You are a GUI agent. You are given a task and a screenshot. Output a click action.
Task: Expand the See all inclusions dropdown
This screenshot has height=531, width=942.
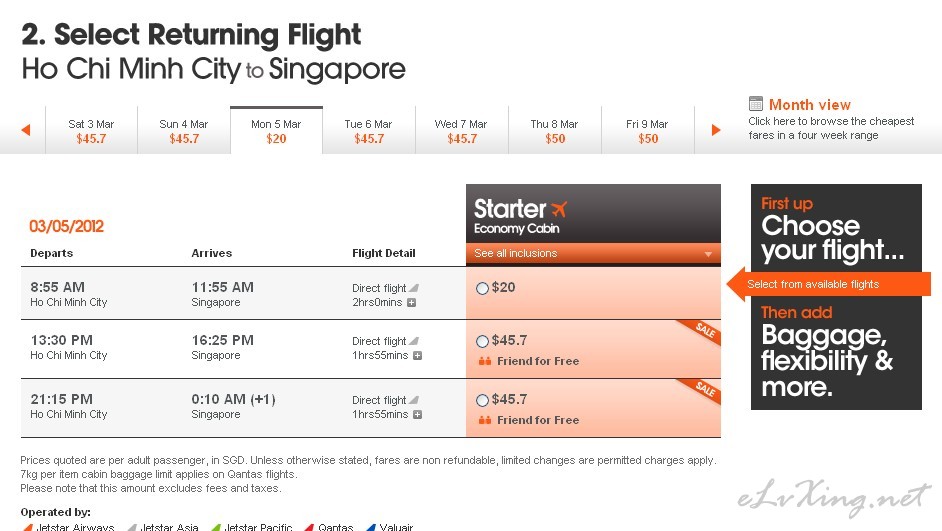click(593, 253)
